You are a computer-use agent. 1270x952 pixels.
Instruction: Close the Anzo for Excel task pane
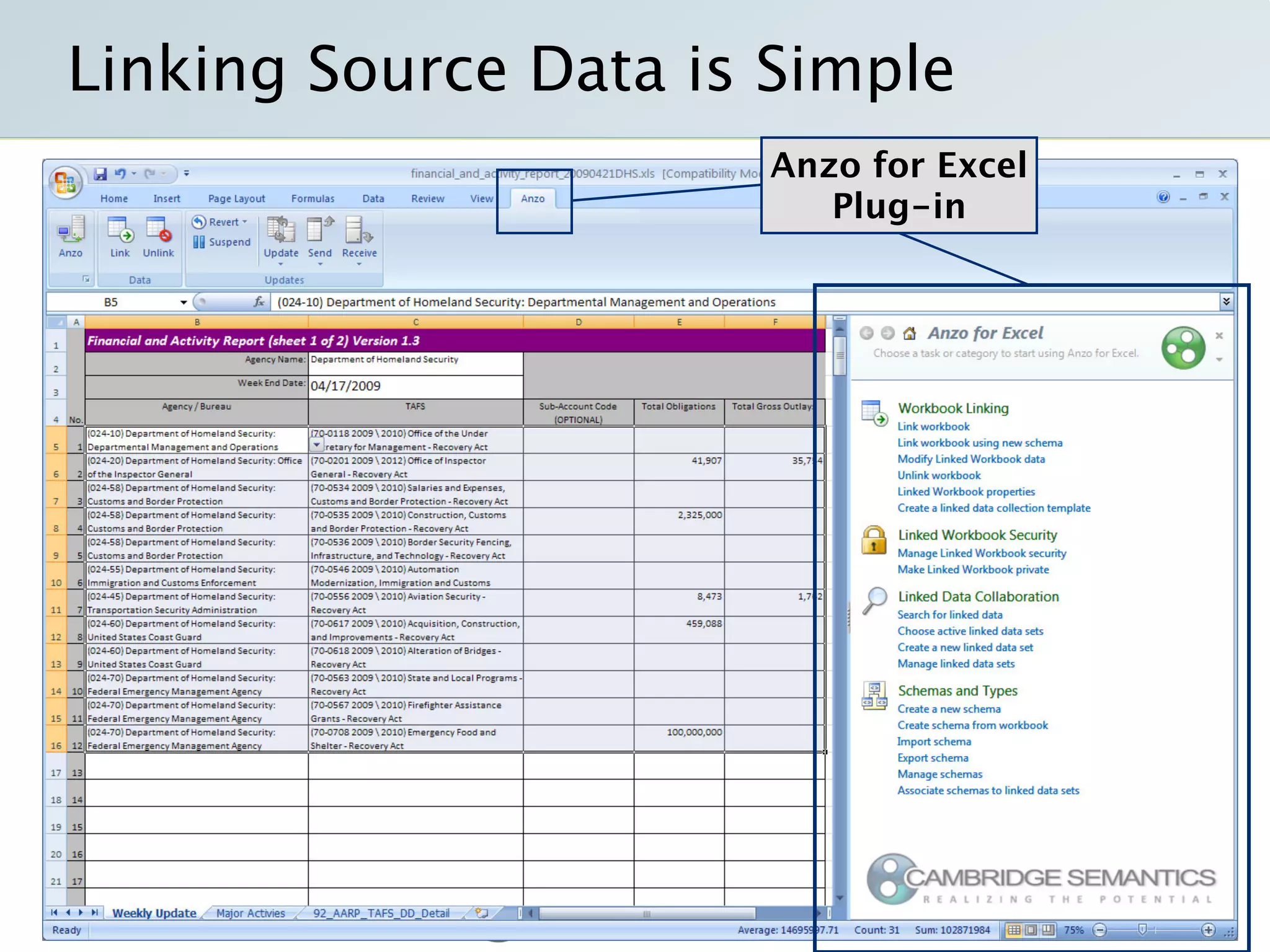coord(1219,335)
